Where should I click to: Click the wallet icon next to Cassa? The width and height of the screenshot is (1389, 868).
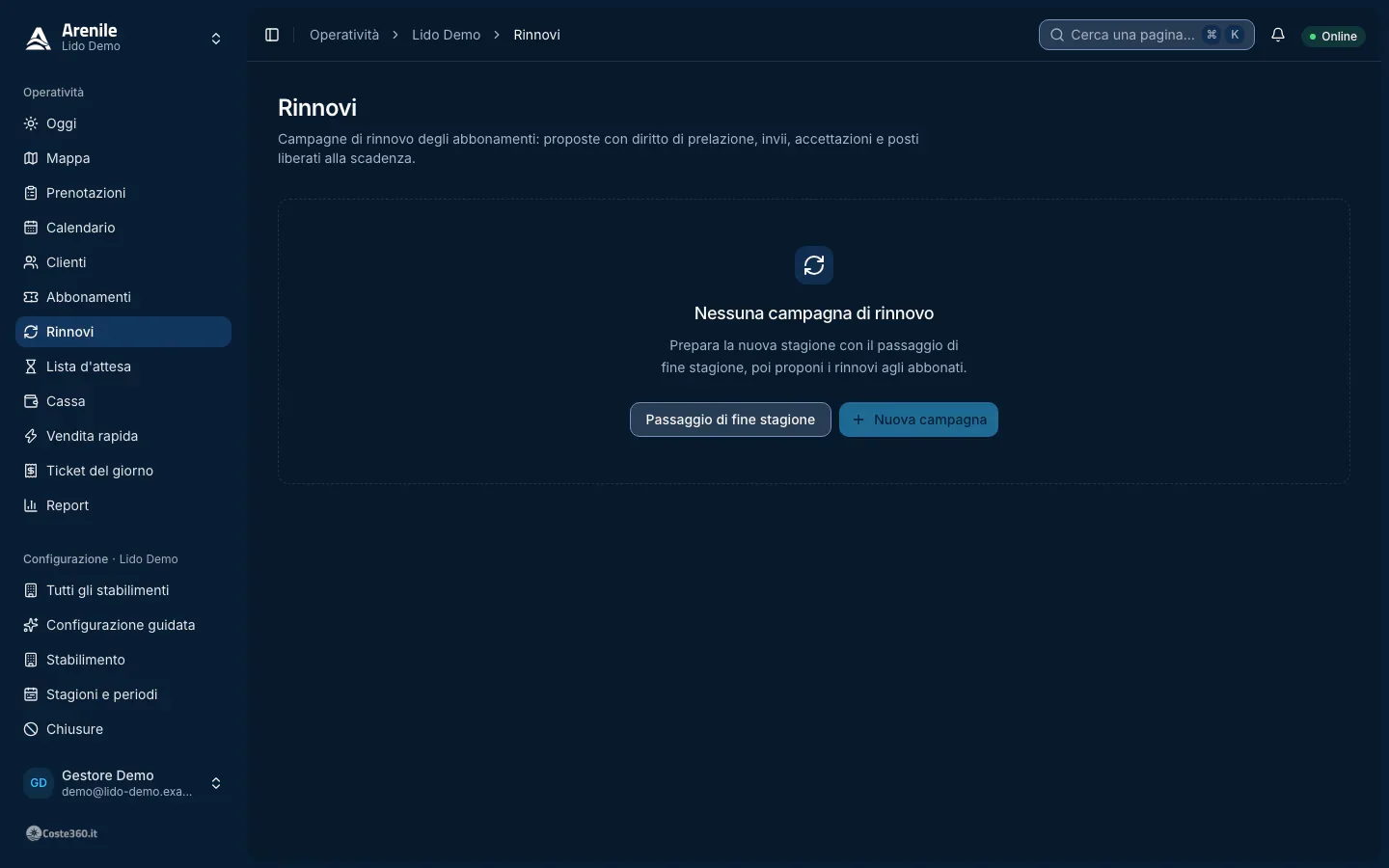[x=31, y=401]
